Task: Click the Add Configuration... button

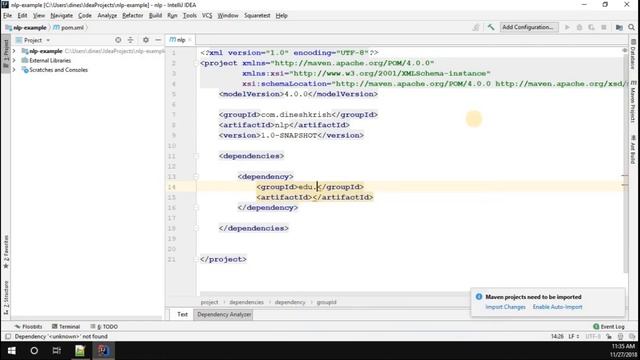Action: point(529,27)
